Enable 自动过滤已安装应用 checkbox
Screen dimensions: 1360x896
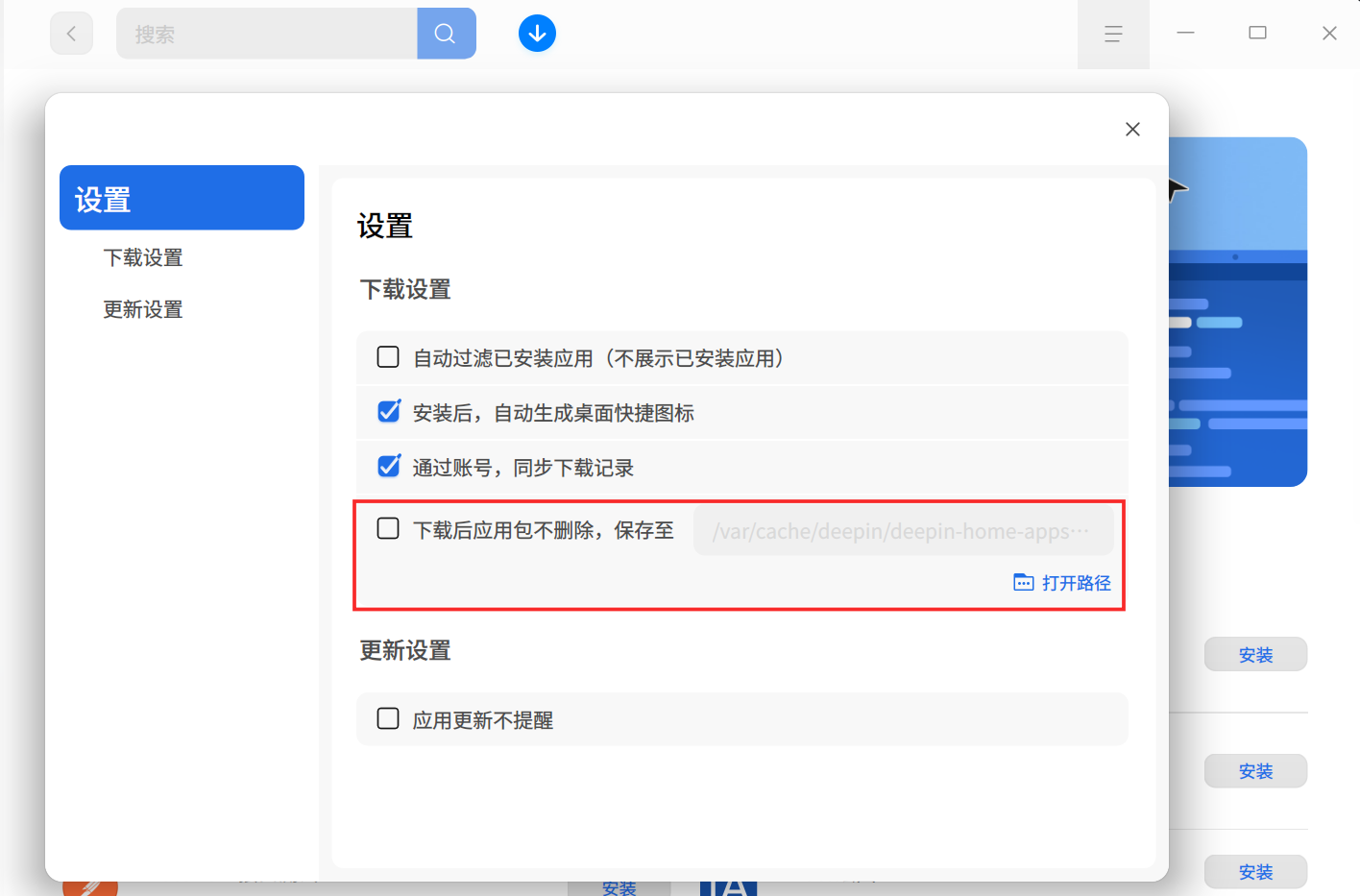pyautogui.click(x=388, y=357)
